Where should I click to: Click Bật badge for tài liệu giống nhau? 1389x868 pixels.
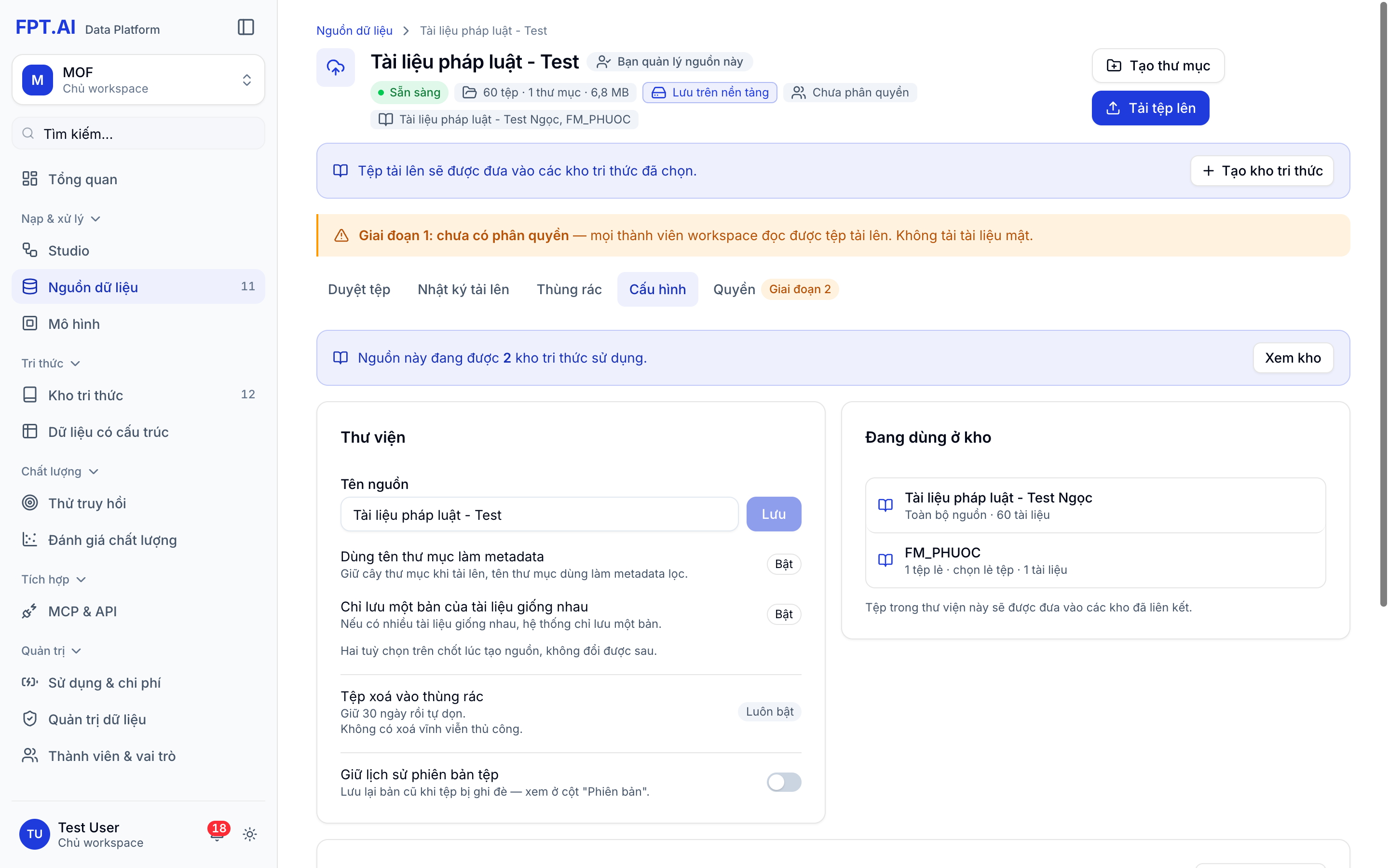(783, 614)
